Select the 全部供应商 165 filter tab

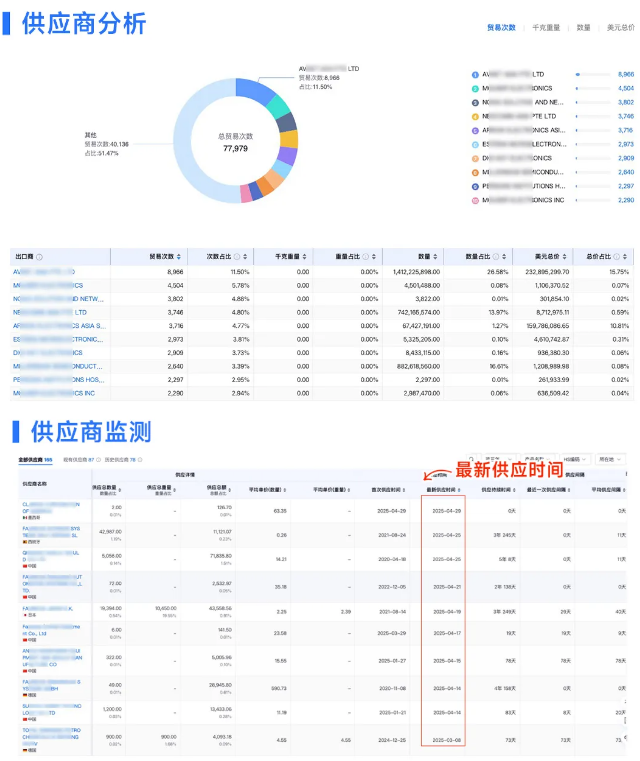35,459
